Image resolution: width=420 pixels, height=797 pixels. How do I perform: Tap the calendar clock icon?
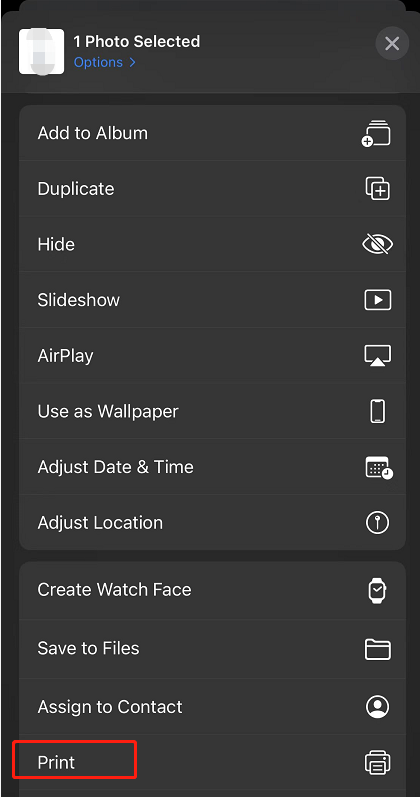[379, 467]
